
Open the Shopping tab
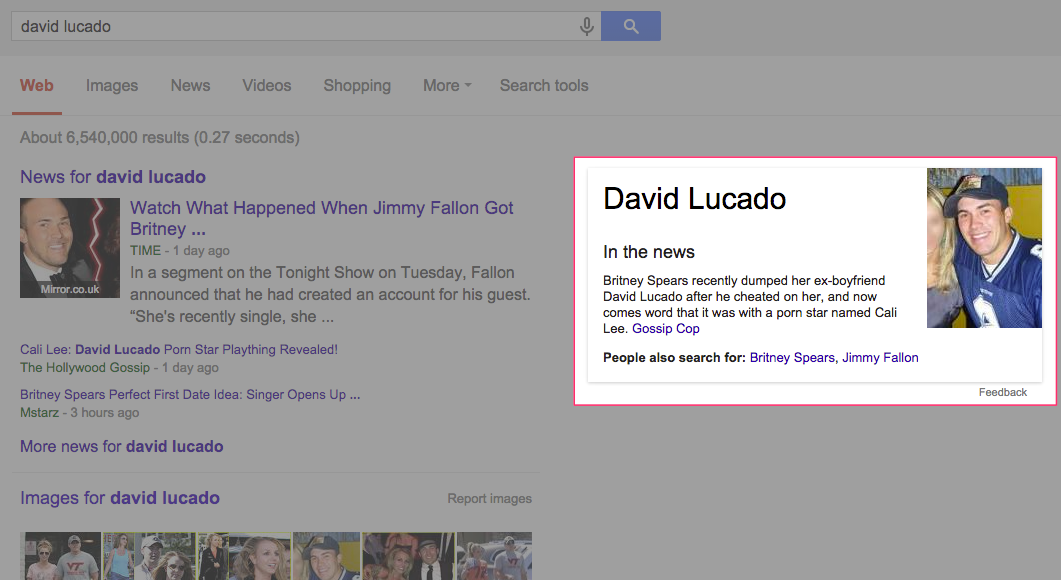(x=357, y=85)
